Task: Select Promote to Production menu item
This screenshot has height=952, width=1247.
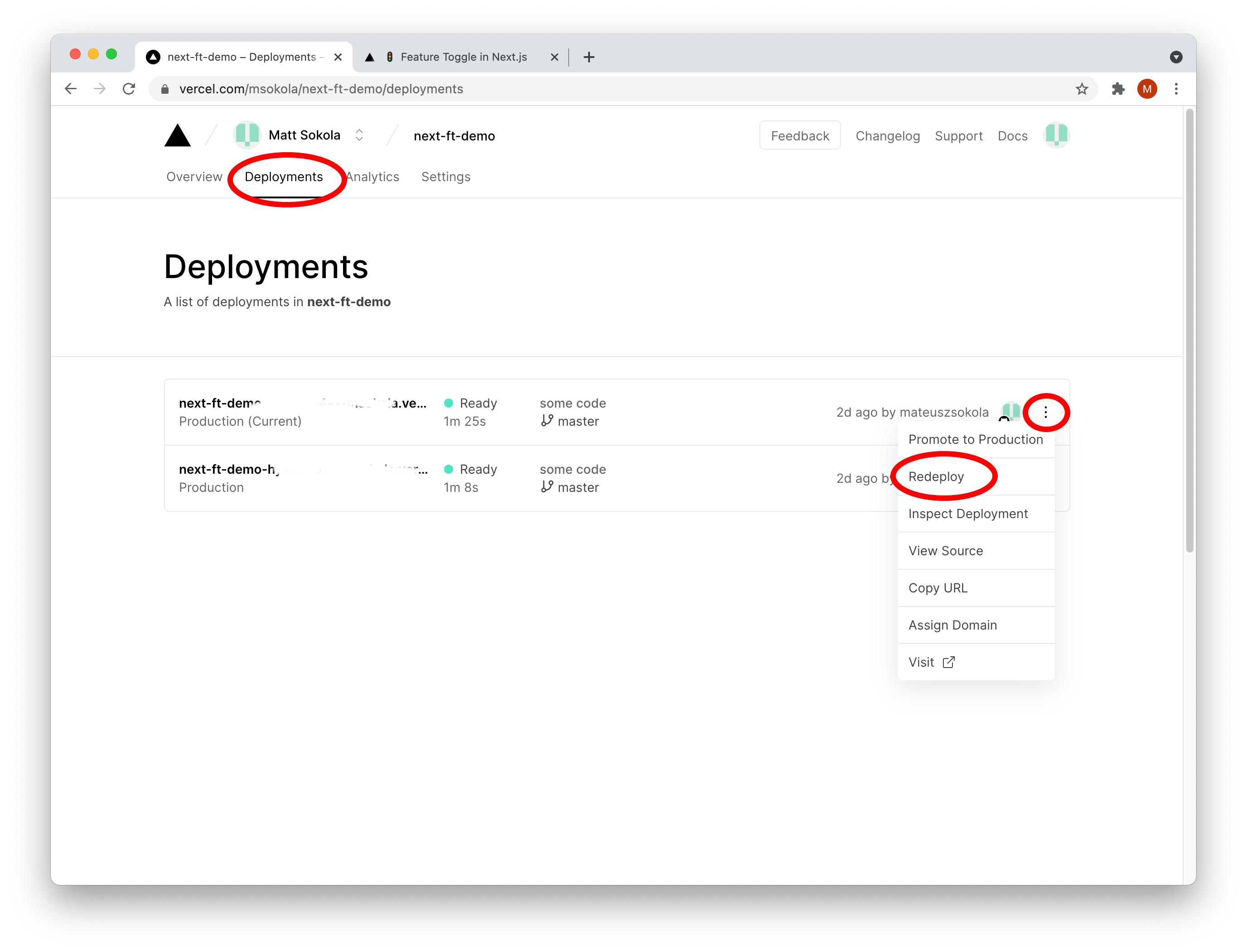Action: coord(976,439)
